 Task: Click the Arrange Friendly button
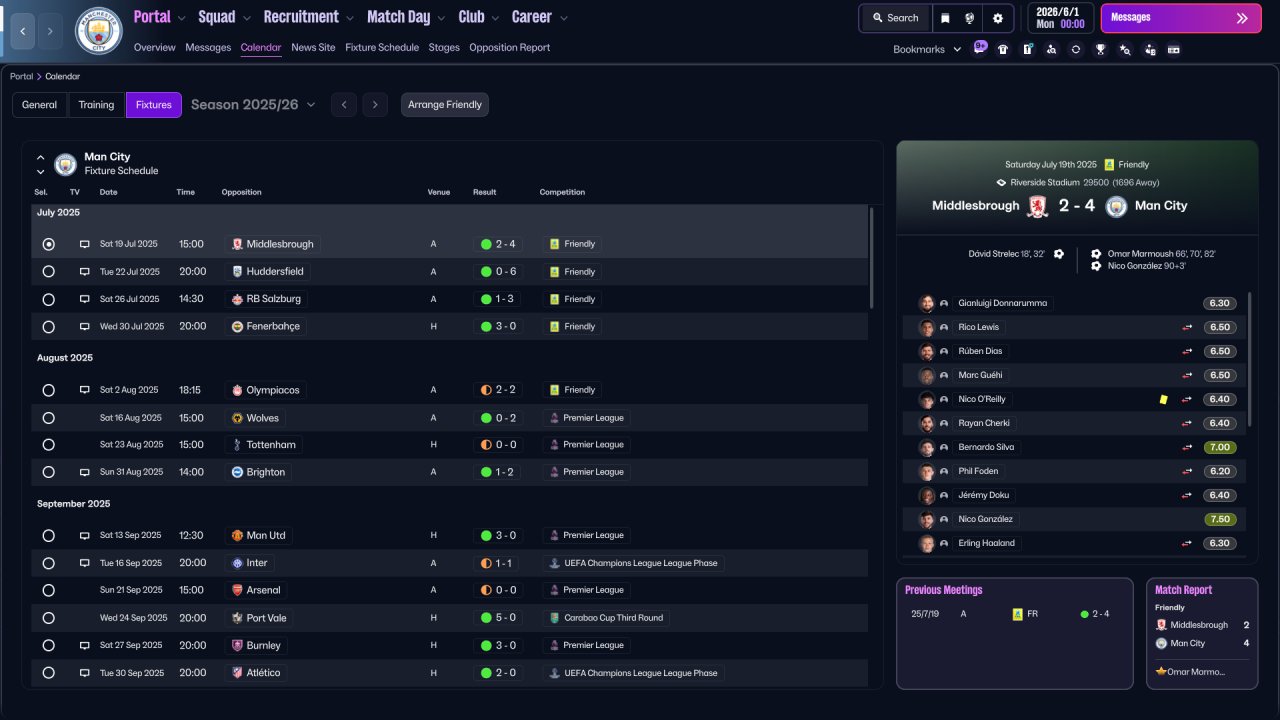[x=445, y=105]
